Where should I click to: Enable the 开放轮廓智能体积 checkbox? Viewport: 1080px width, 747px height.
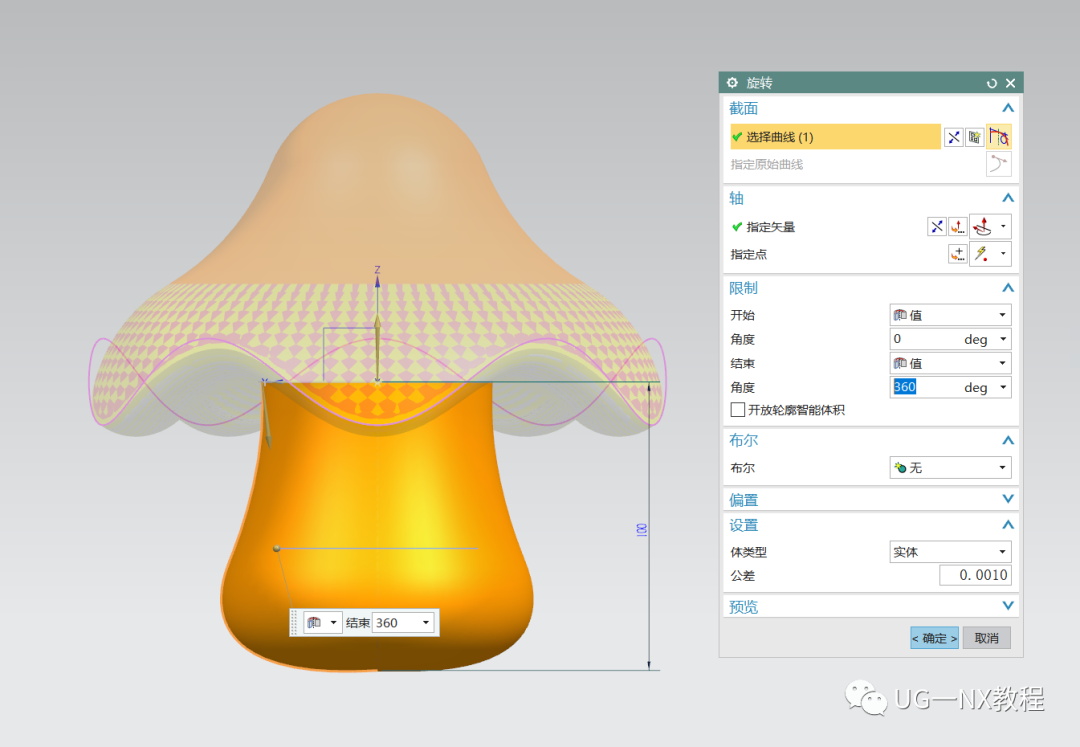click(738, 410)
